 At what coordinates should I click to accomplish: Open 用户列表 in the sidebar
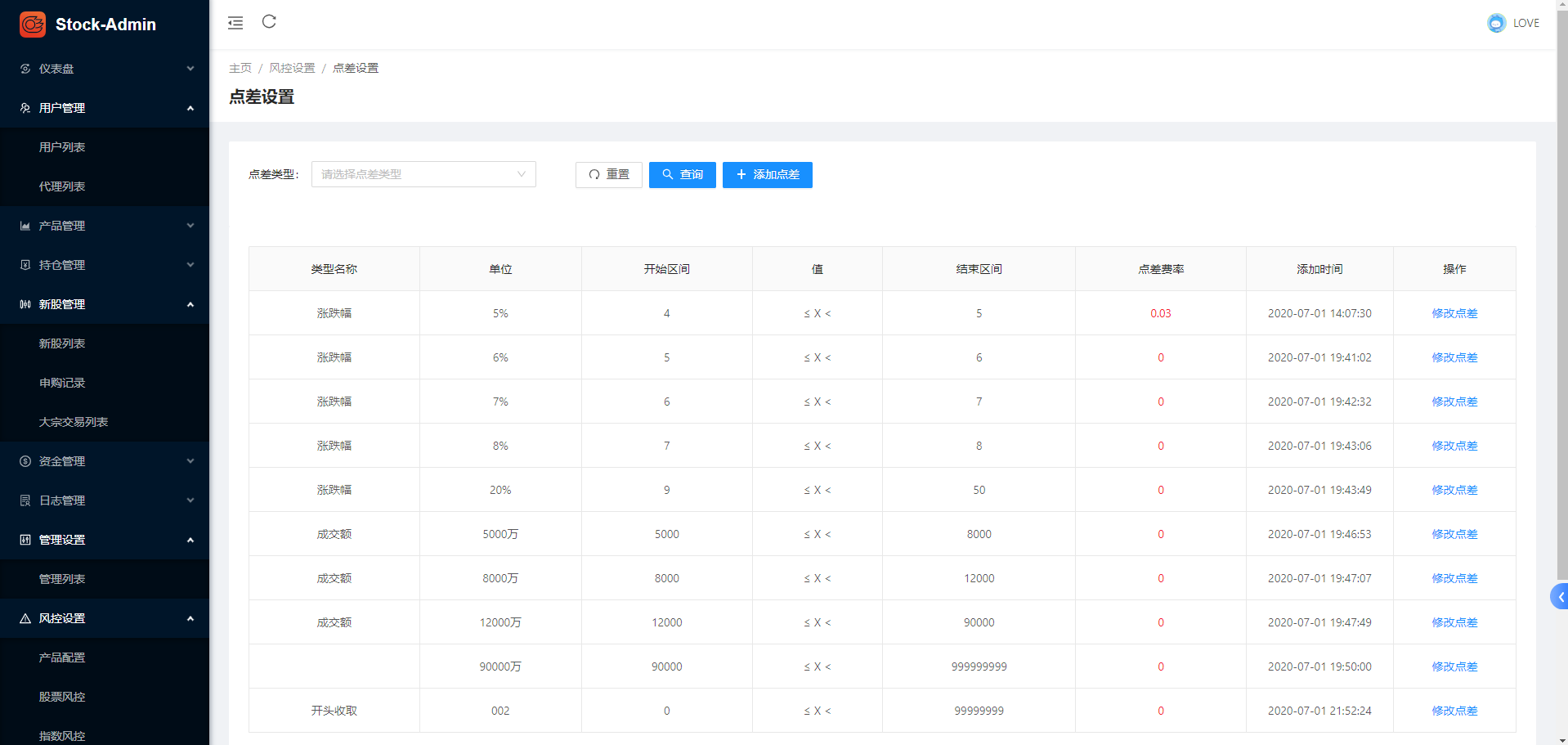click(x=62, y=147)
